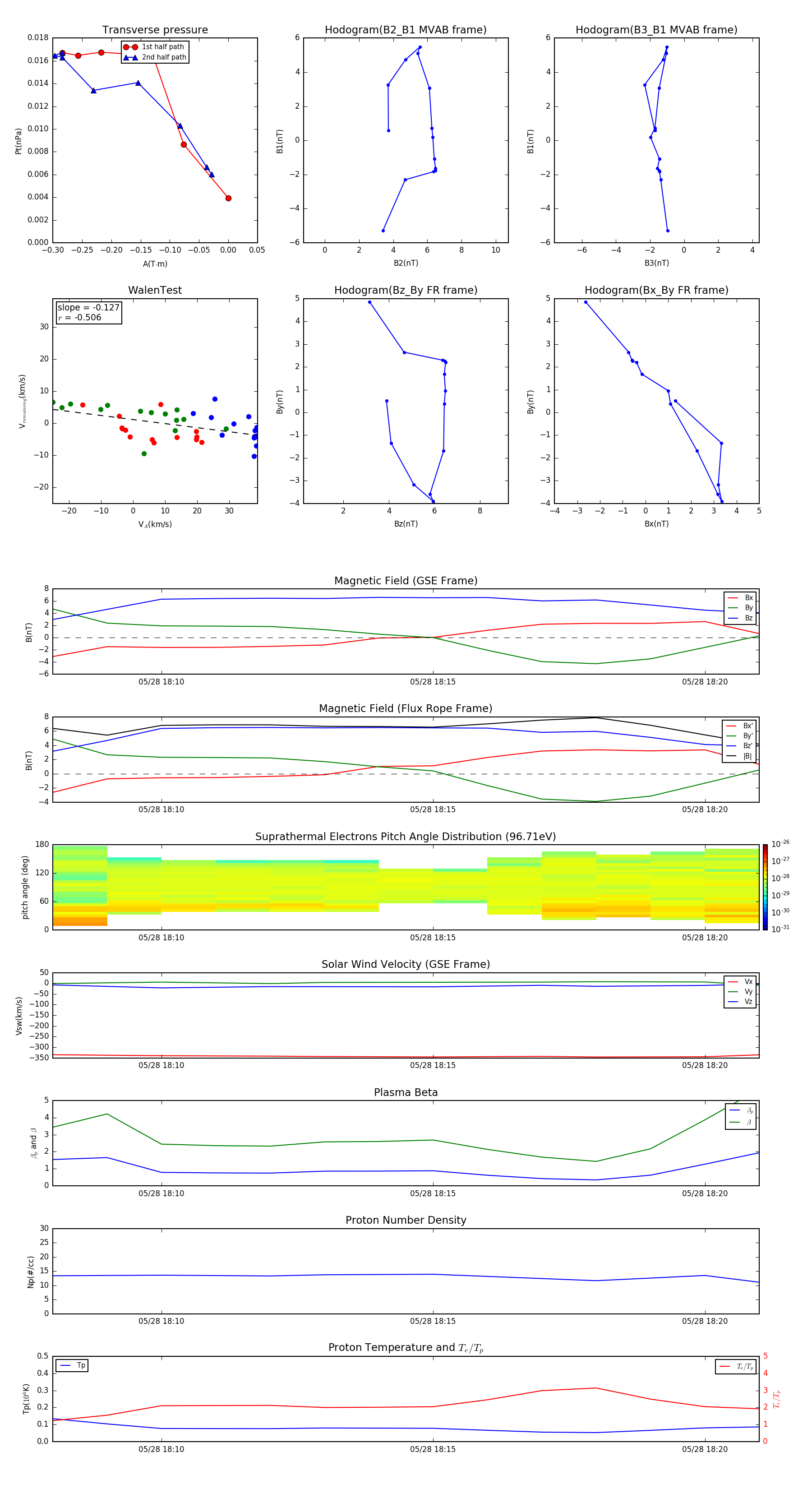812x1489 pixels.
Task: Click '05/28 18:15' tick under Plasma Beta plot
Action: tap(433, 1193)
